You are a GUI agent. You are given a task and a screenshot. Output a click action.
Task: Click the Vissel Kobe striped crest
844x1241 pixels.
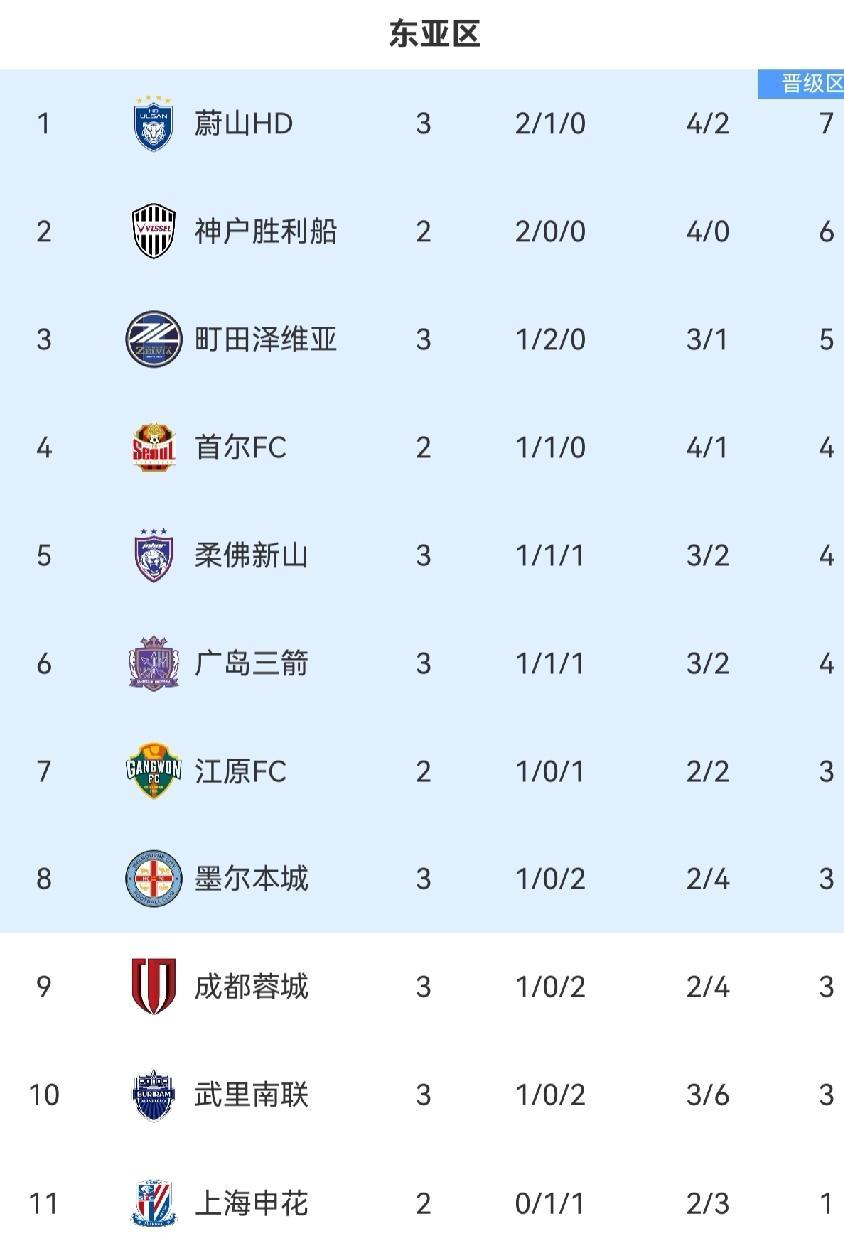(x=154, y=231)
